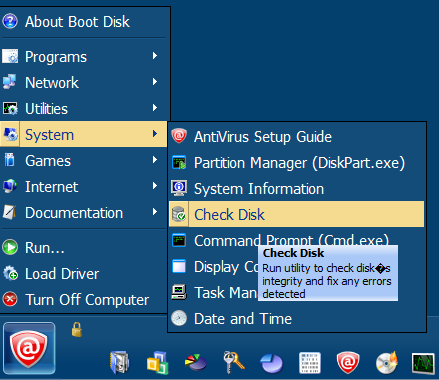Click the file cabinet taskbar icon
439x380 pixels.
[119, 362]
